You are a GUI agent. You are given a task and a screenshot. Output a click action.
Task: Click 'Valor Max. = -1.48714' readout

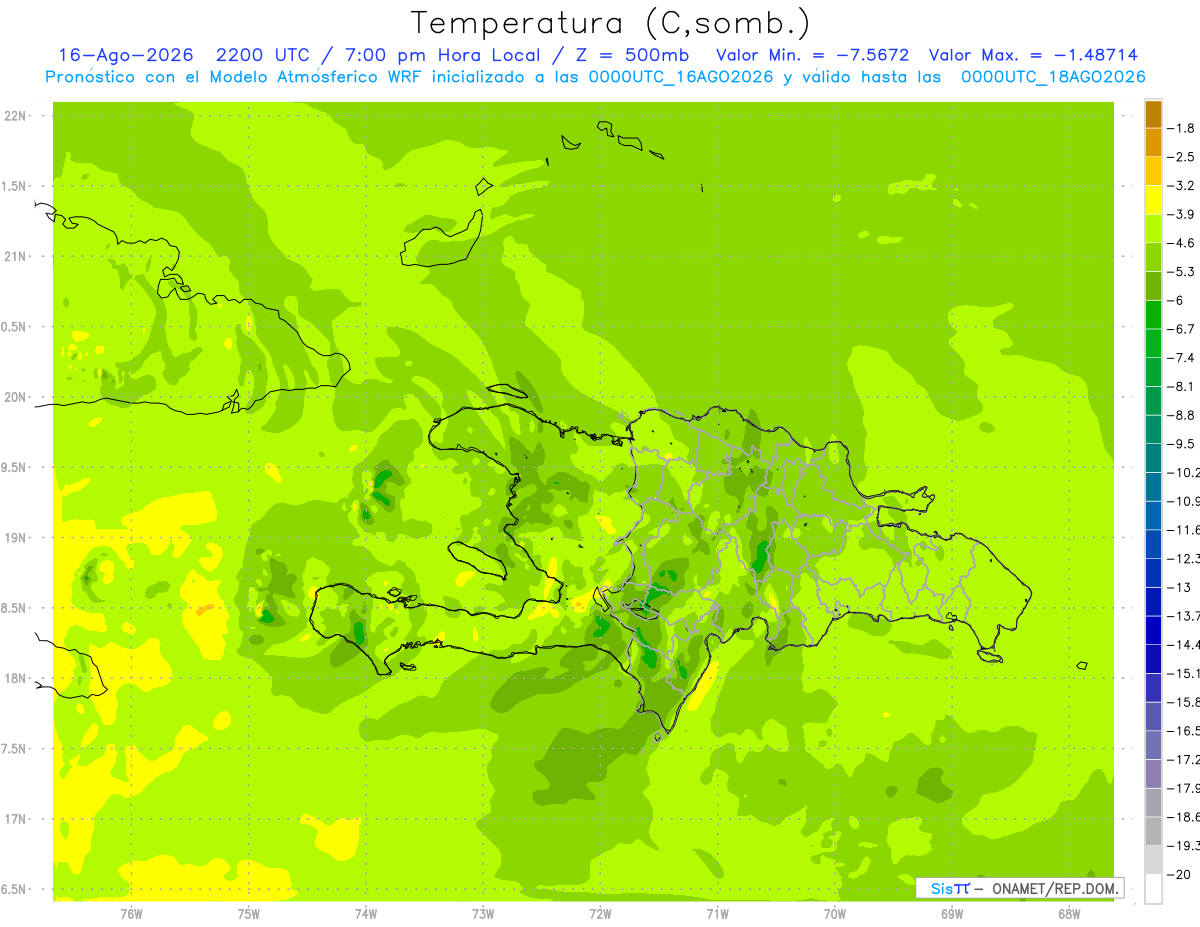click(x=1033, y=55)
